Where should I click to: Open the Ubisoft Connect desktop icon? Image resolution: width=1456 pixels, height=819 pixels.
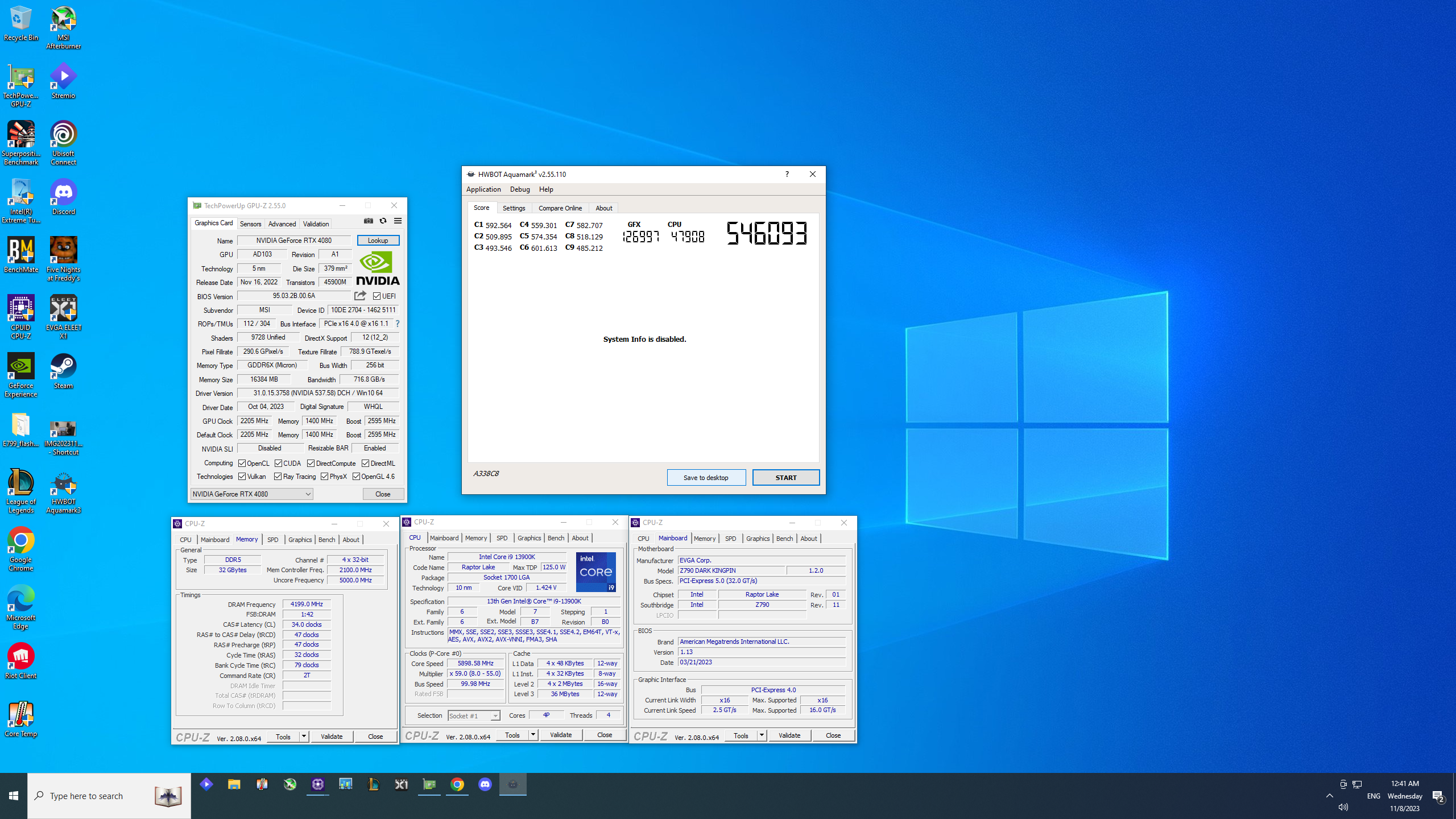[63, 144]
